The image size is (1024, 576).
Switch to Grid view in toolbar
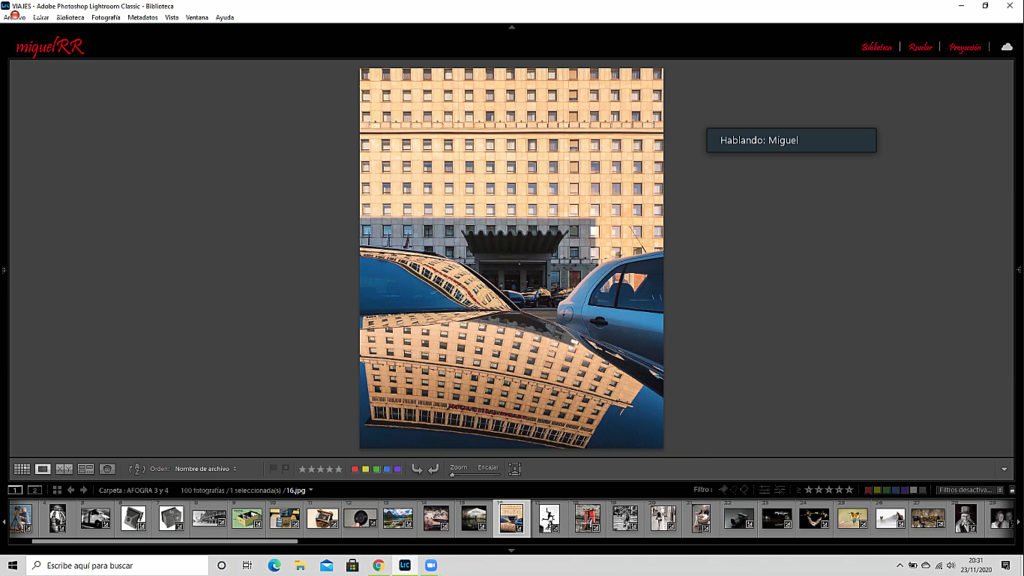pos(21,469)
